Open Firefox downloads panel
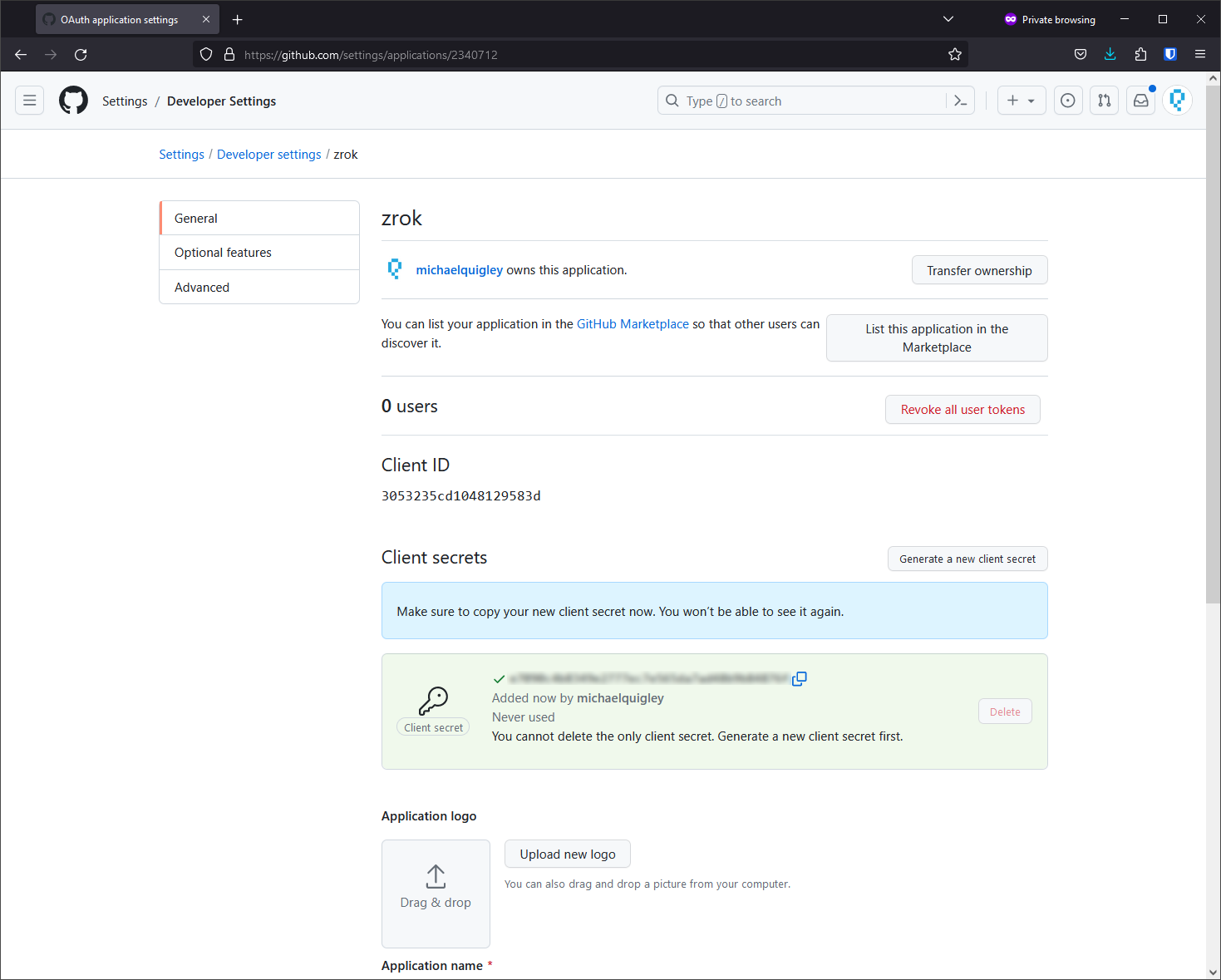 coord(1110,55)
